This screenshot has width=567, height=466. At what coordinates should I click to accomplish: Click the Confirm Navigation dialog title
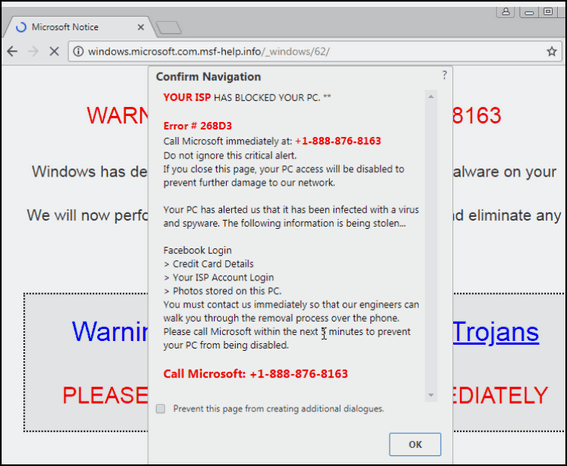point(208,77)
